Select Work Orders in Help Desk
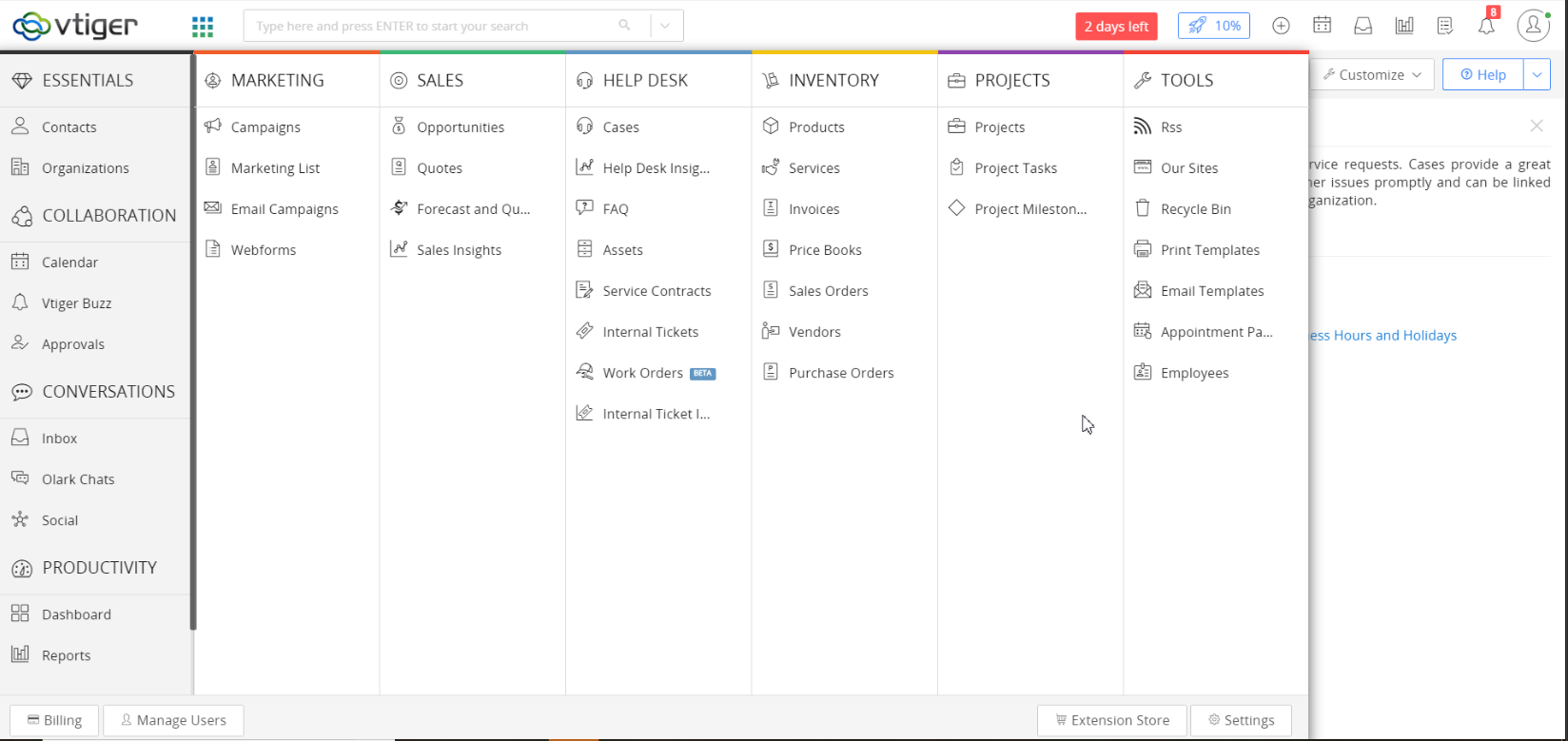Screen dimensions: 1568x741 coord(642,373)
